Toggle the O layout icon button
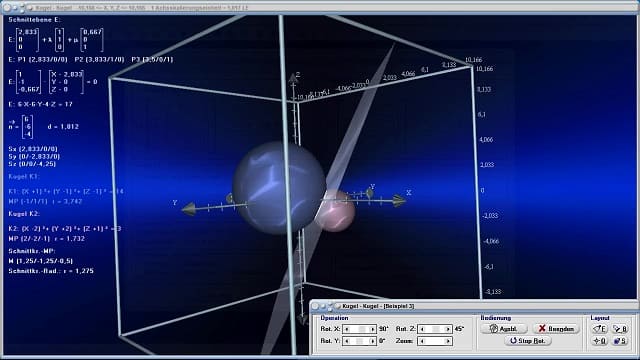The width and height of the screenshot is (640, 360). click(x=600, y=341)
